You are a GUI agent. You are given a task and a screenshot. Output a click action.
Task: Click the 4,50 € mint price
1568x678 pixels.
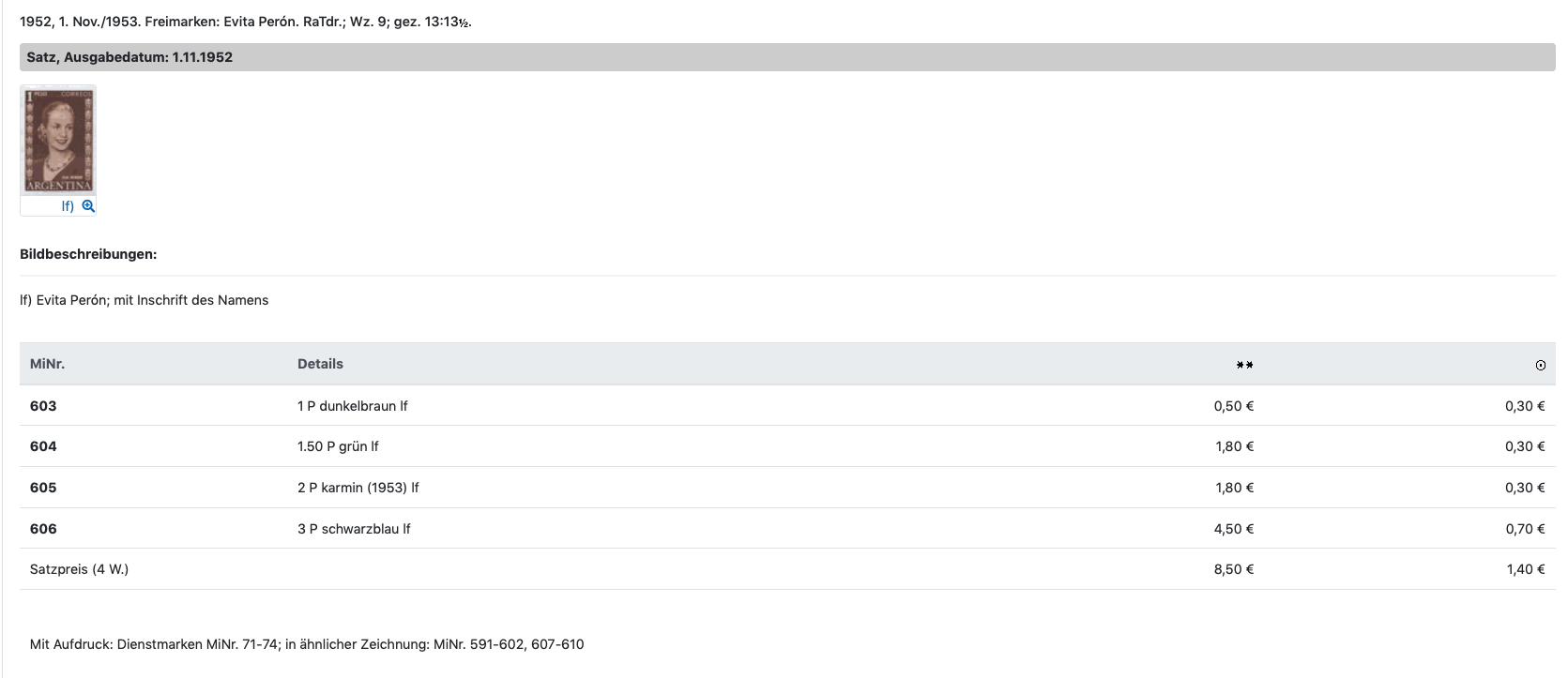pos(1233,529)
